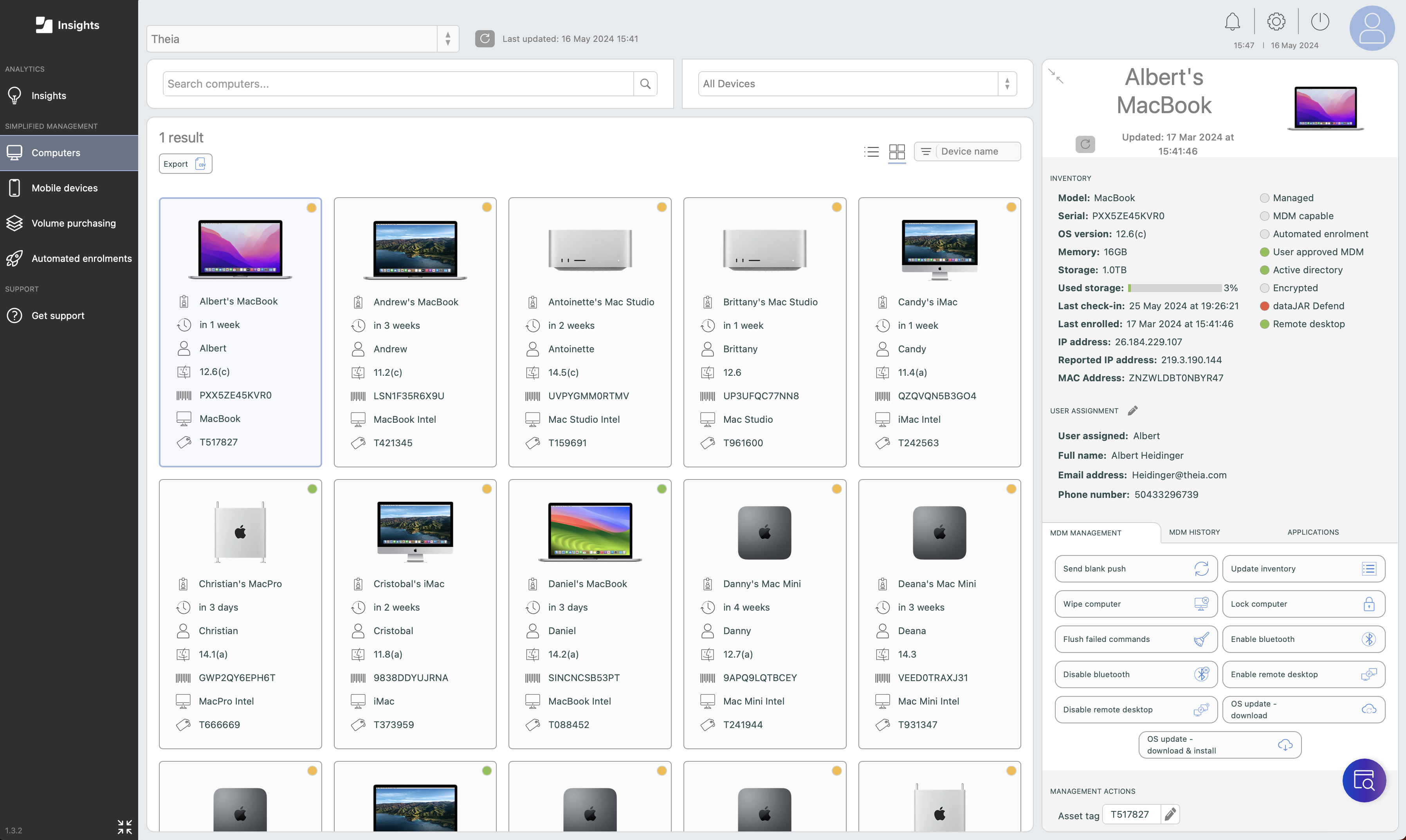The width and height of the screenshot is (1406, 840).
Task: Click the Used storage progress bar
Action: click(x=1175, y=288)
